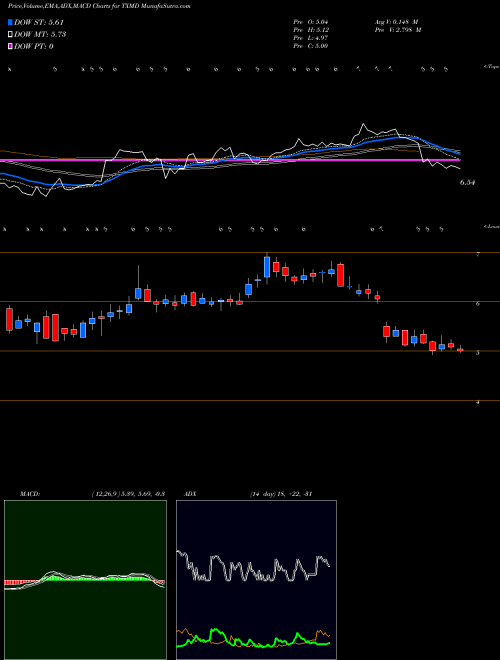Click the magenta DOW PT legend swatch

pyautogui.click(x=11, y=46)
